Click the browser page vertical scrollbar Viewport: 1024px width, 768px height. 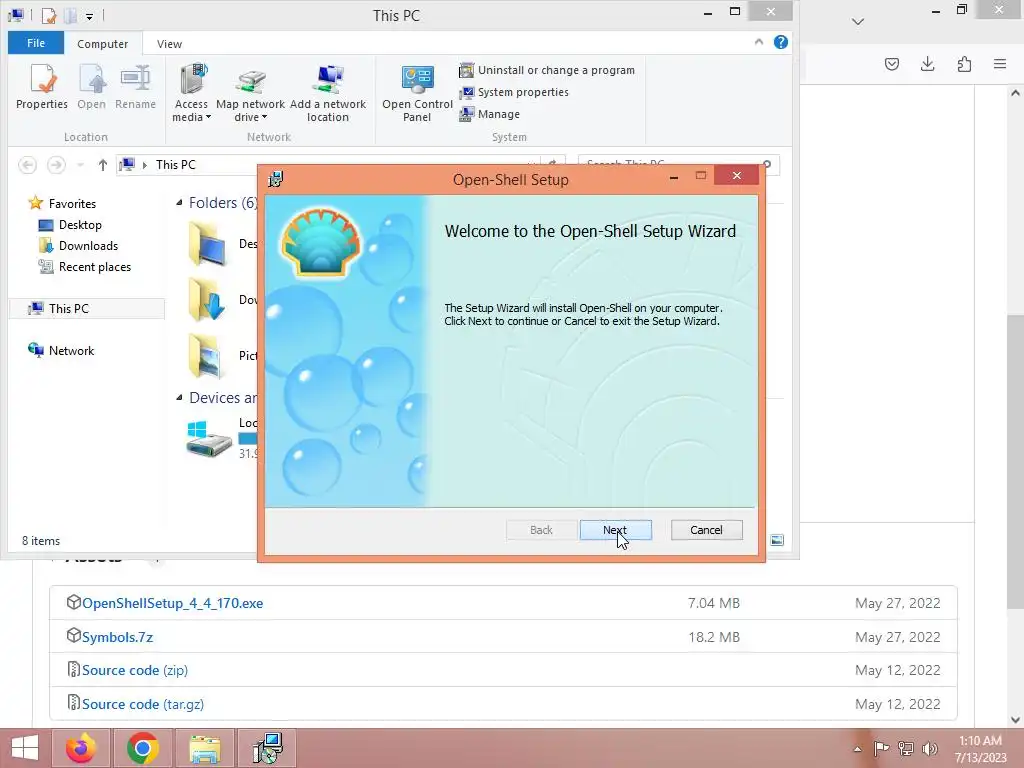pos(1015,461)
